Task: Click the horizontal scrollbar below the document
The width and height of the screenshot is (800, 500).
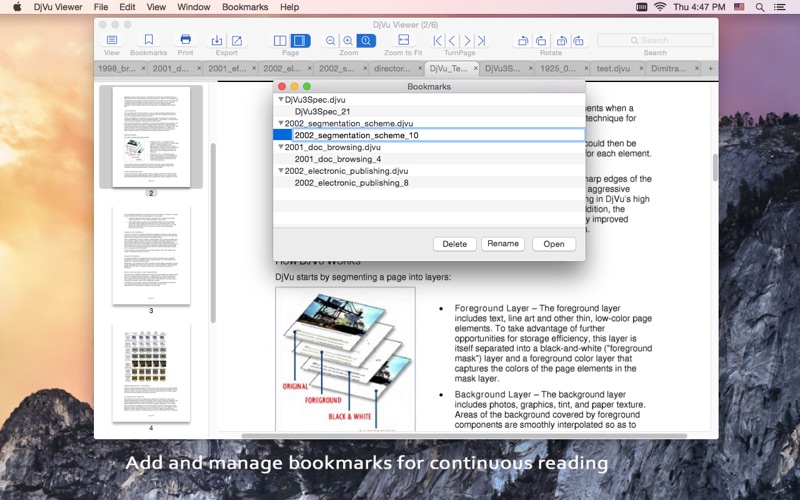Action: 463,436
